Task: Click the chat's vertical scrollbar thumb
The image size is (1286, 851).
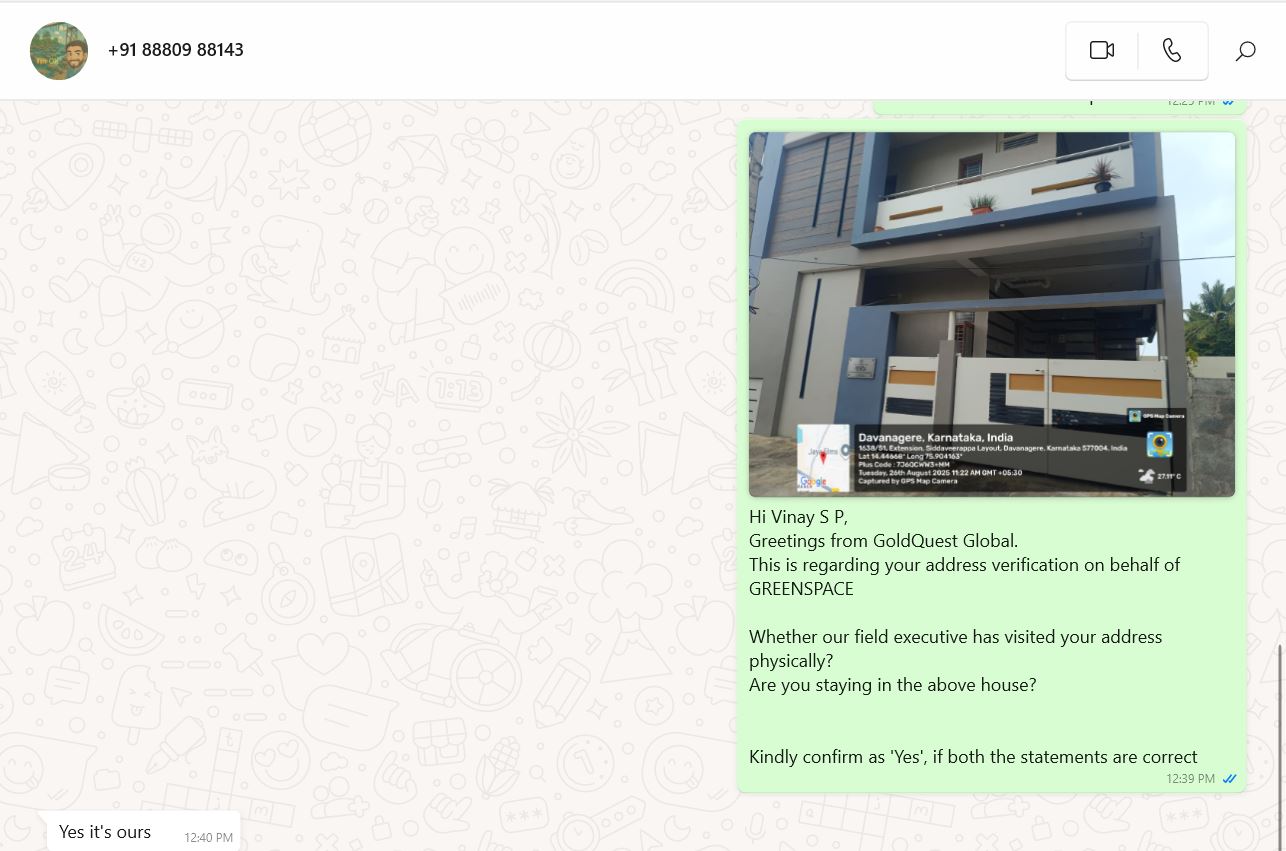Action: click(1281, 746)
